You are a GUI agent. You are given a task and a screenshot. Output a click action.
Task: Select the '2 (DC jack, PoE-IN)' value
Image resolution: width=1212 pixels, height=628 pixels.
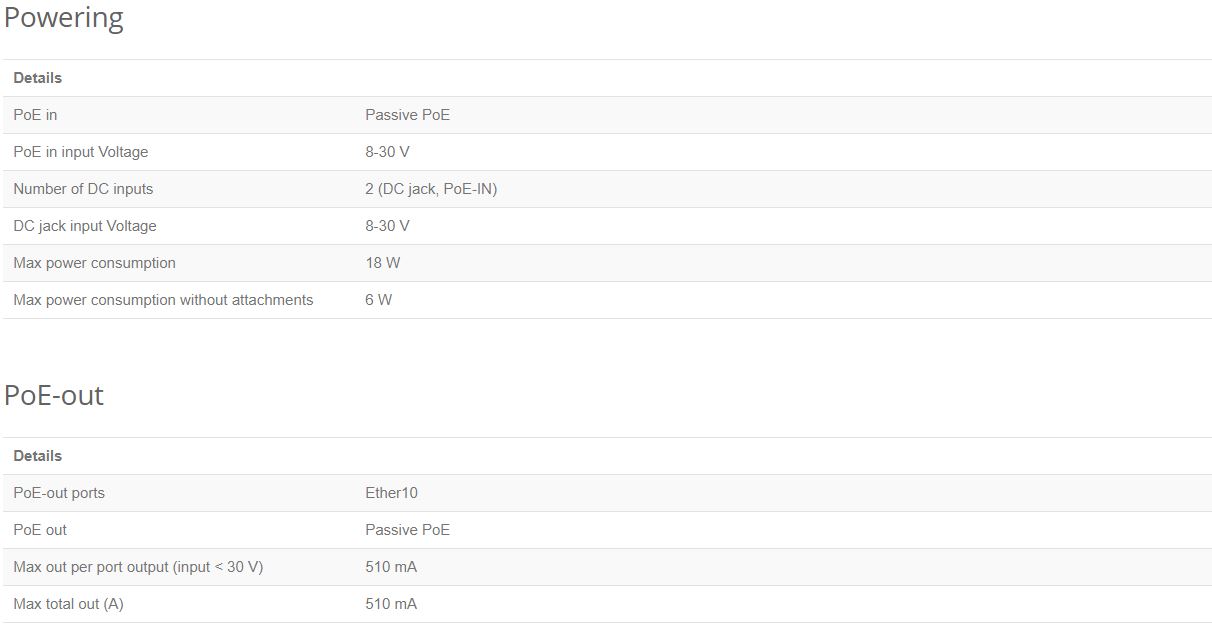pos(431,189)
